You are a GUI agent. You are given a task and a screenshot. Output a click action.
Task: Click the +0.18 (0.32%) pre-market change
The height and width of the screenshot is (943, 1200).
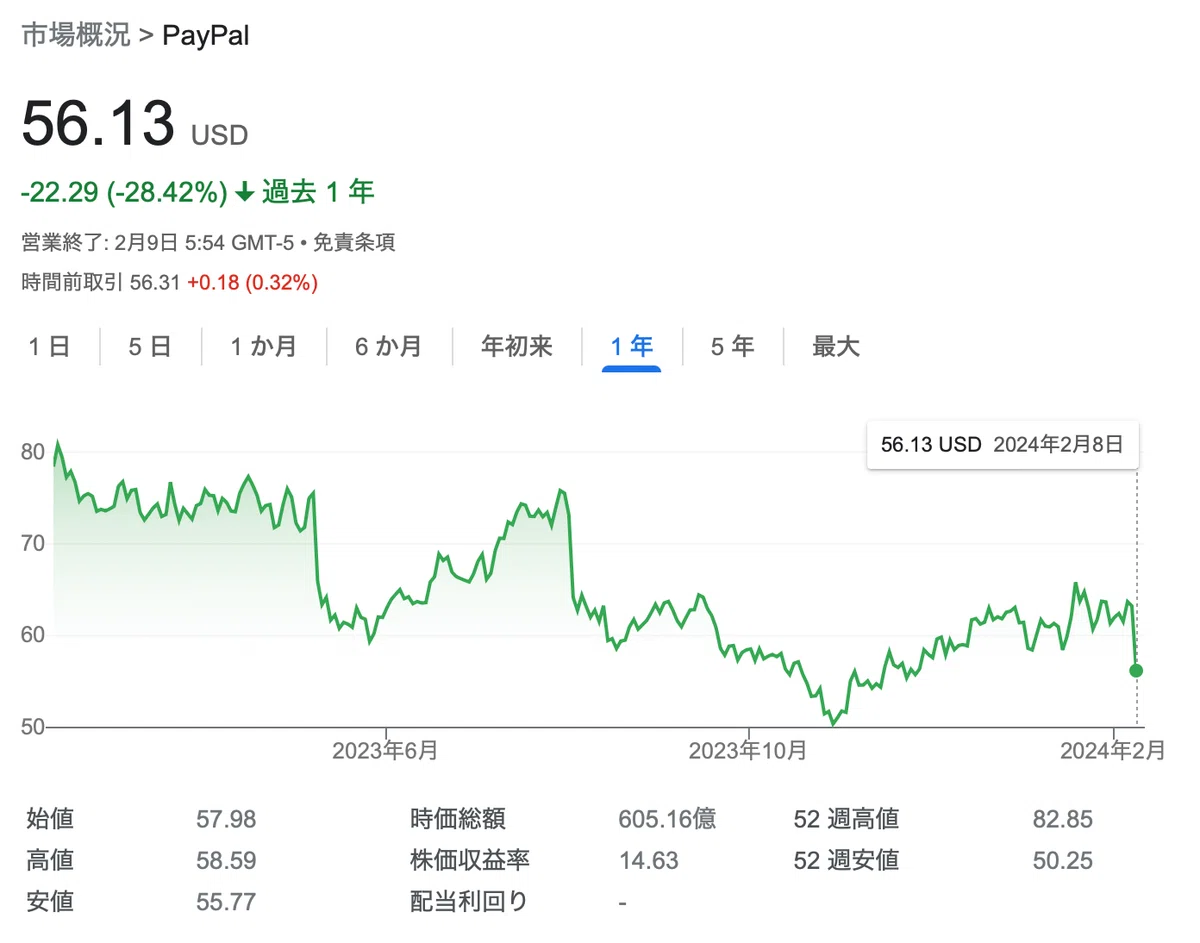pyautogui.click(x=252, y=283)
